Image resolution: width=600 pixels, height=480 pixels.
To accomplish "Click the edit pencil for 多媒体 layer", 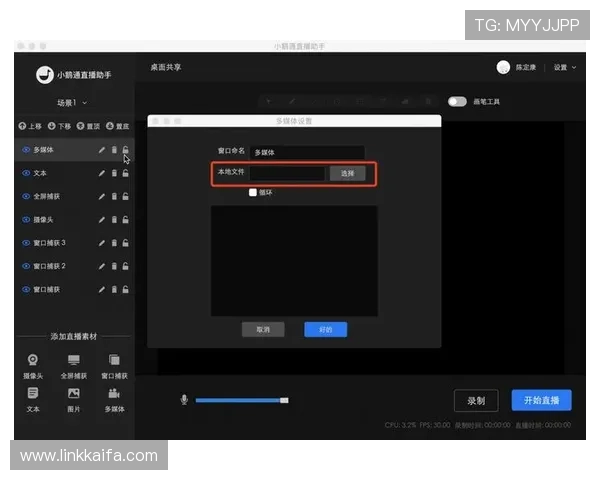I will [101, 150].
